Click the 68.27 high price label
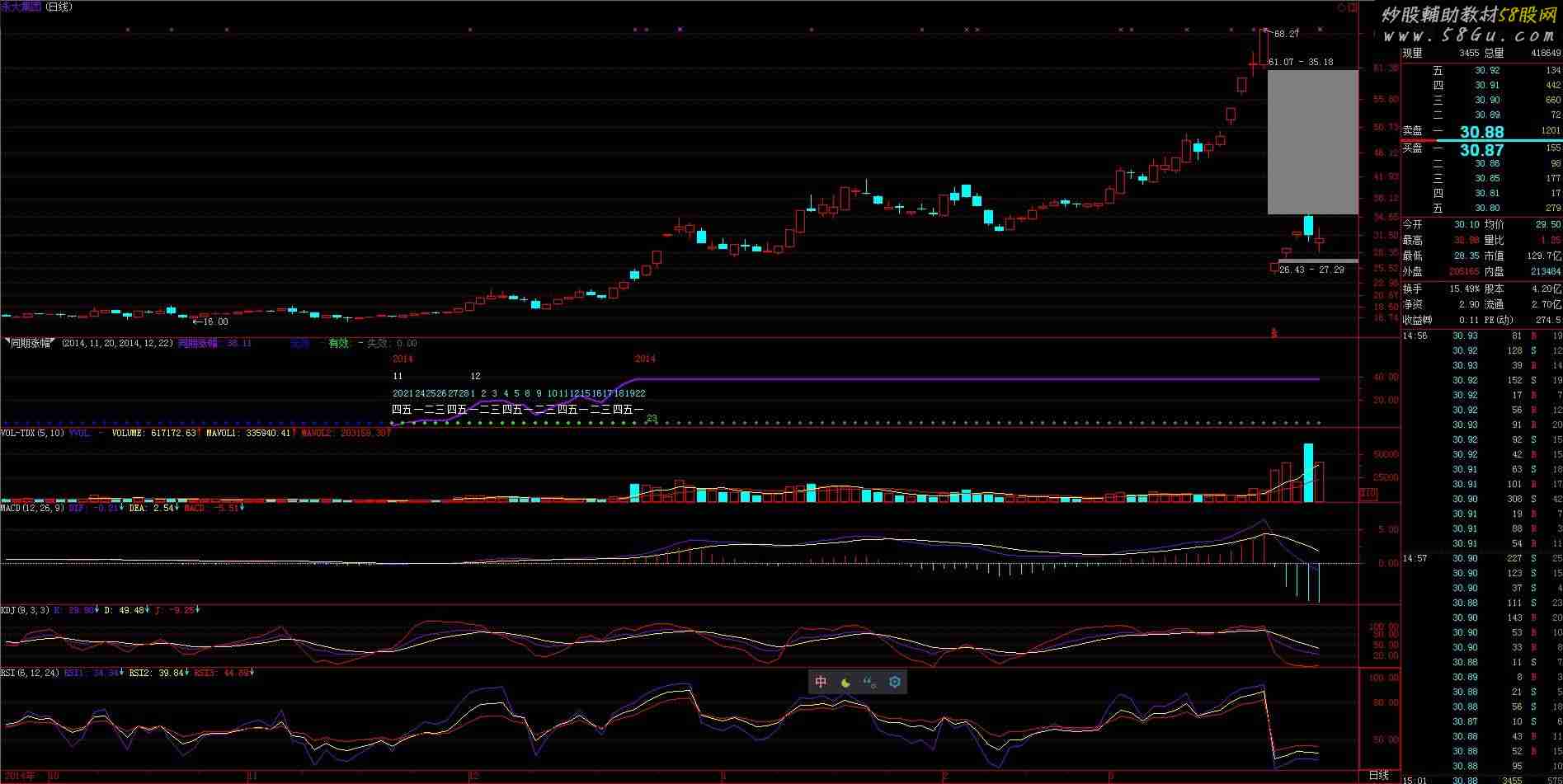The width and height of the screenshot is (1563, 784). (x=1287, y=34)
